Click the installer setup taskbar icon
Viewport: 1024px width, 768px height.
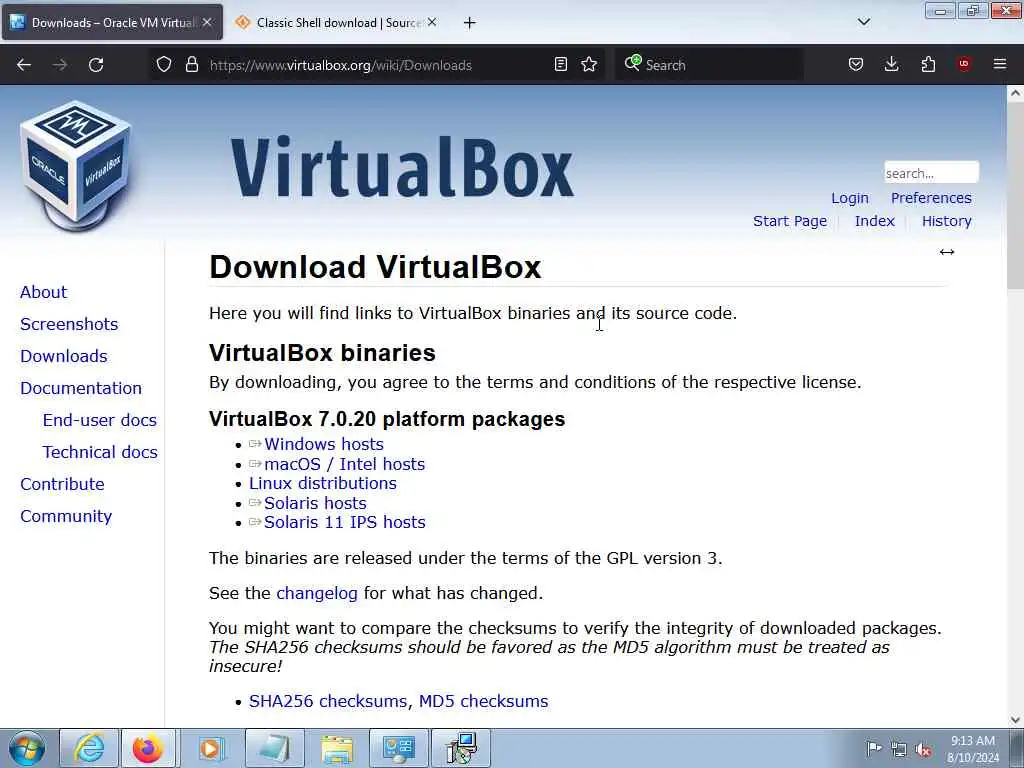click(461, 748)
